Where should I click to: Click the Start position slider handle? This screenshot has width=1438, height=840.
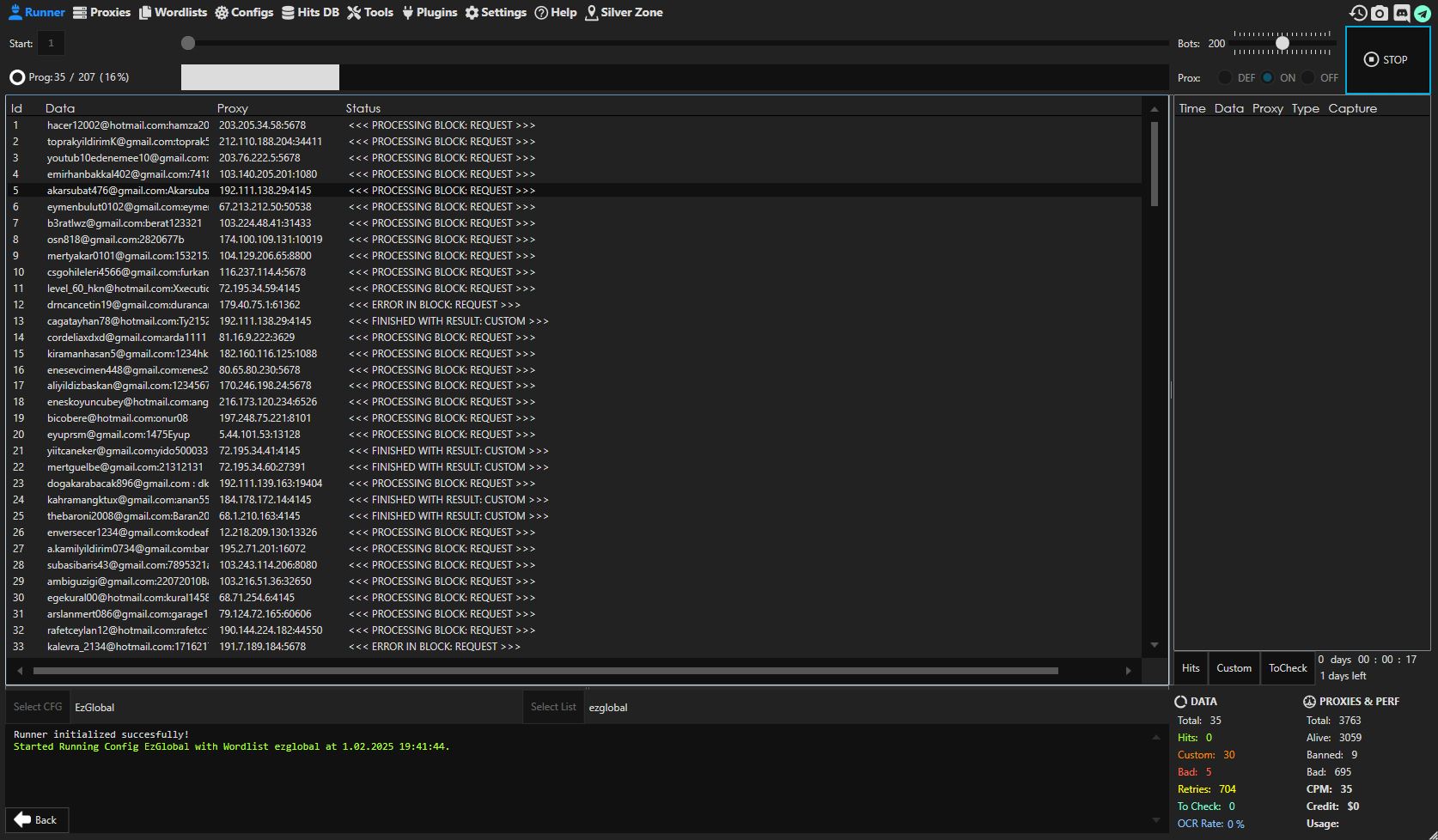tap(188, 43)
